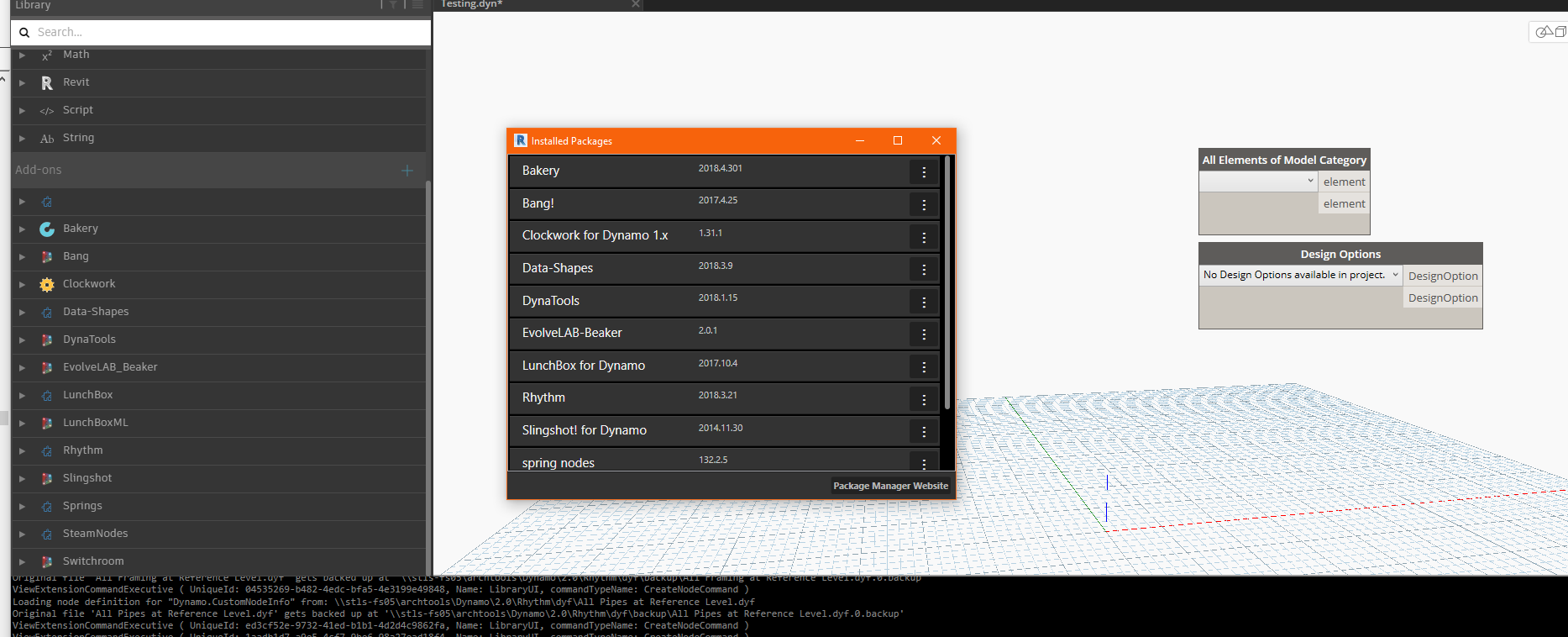Open options menu for Rhythm package
The image size is (1568, 637).
[x=924, y=399]
